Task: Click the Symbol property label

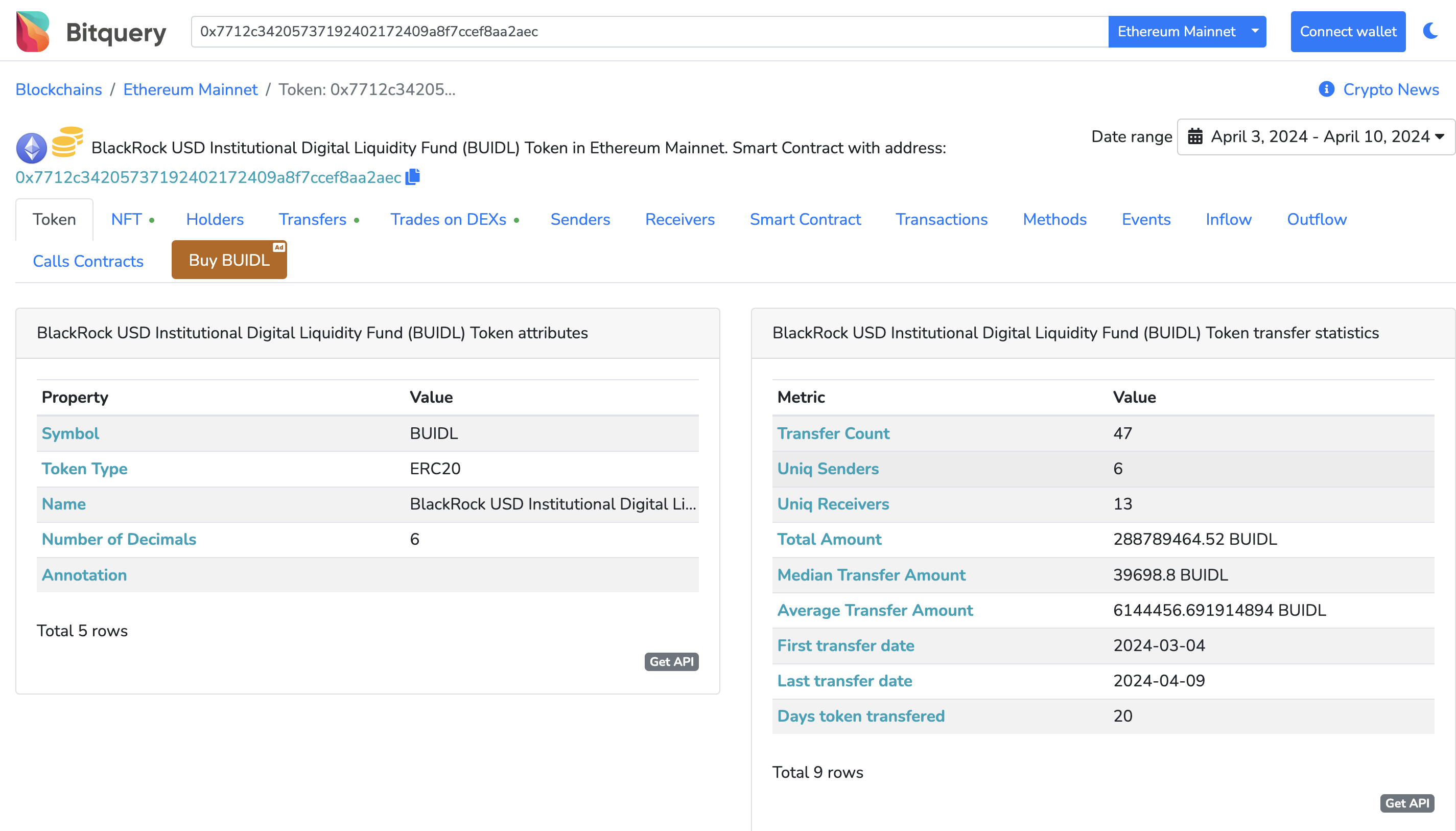Action: pyautogui.click(x=70, y=434)
